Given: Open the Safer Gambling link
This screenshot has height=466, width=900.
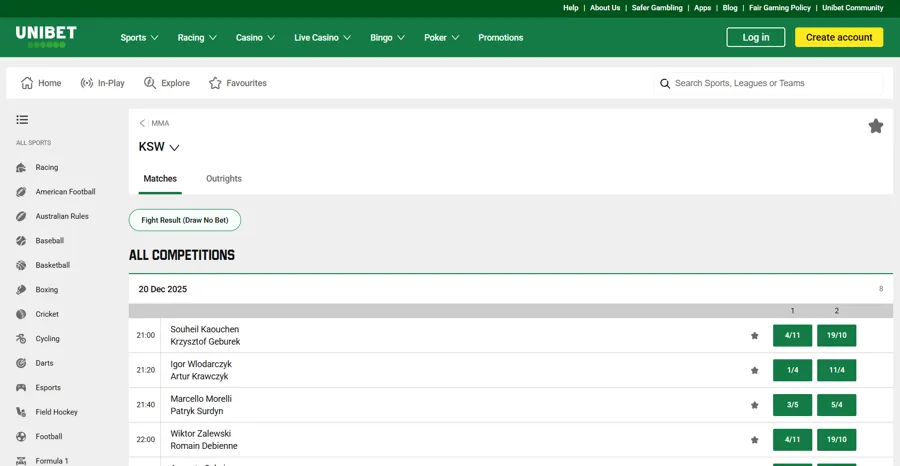Looking at the screenshot, I should [657, 8].
